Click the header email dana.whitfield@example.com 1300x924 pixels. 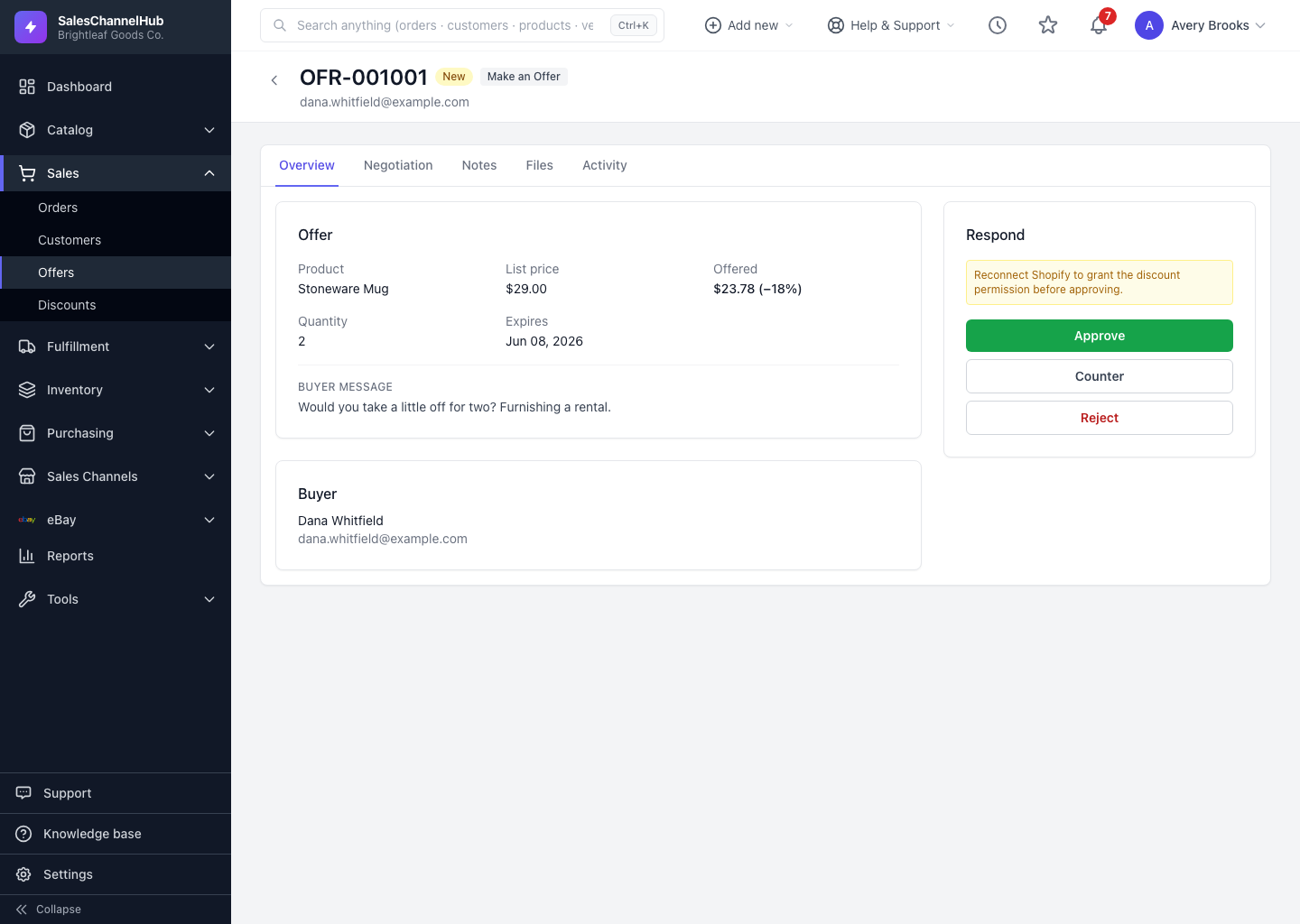coord(385,102)
